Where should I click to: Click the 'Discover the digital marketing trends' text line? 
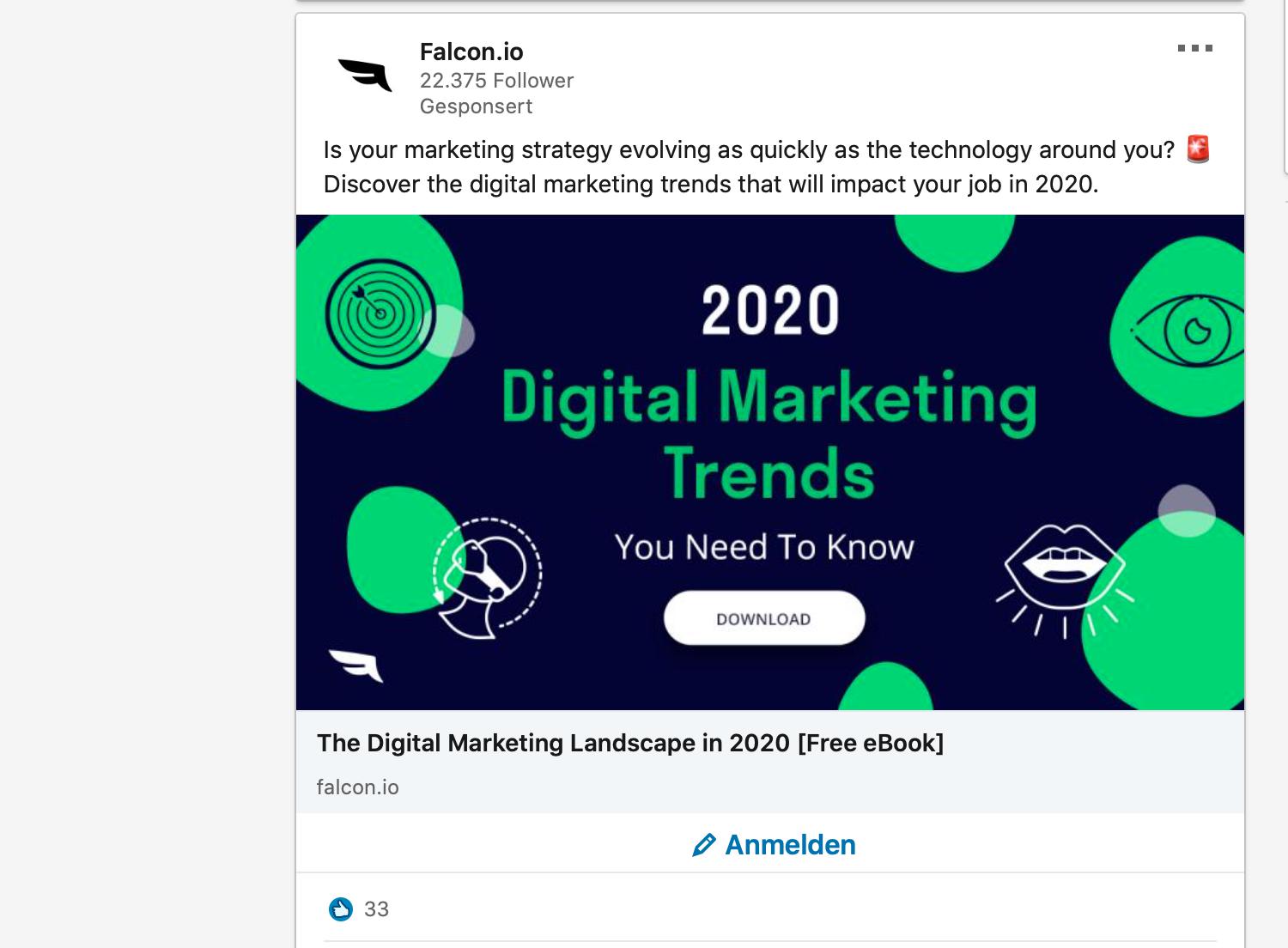[x=711, y=185]
